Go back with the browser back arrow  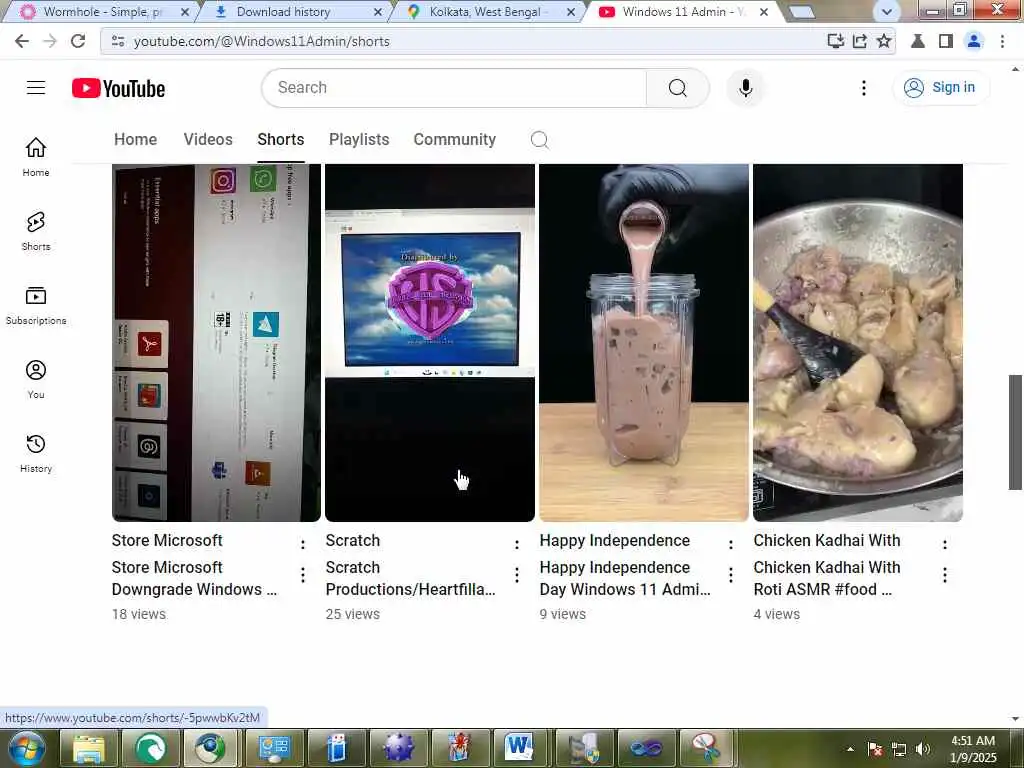click(22, 41)
